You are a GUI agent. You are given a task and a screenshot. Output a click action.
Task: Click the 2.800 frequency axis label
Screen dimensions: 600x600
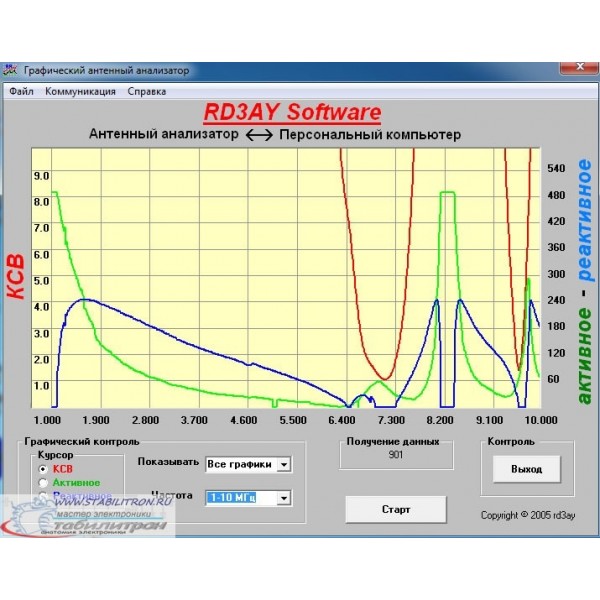coord(145,420)
